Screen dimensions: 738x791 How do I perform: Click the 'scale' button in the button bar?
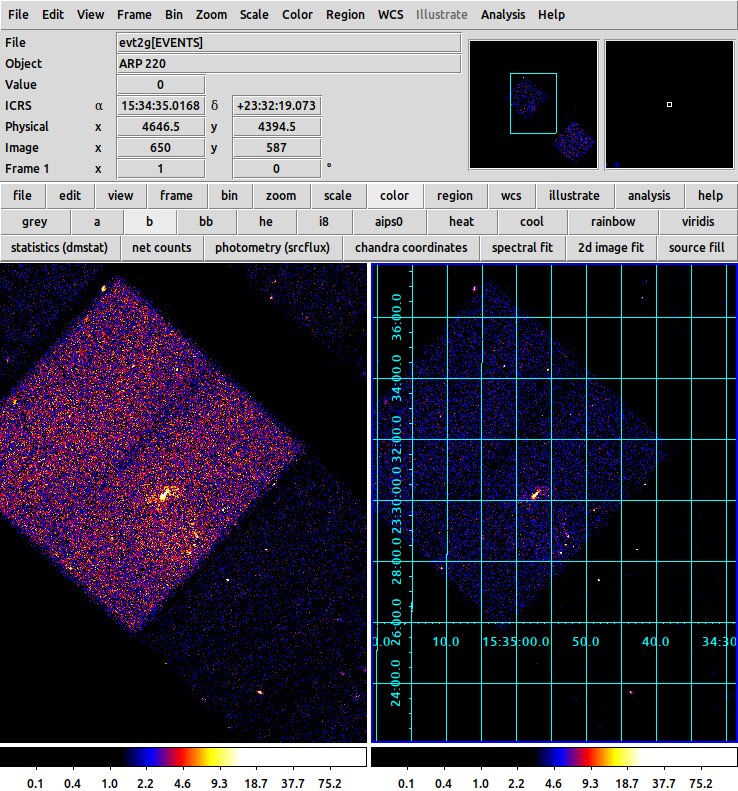click(x=337, y=196)
